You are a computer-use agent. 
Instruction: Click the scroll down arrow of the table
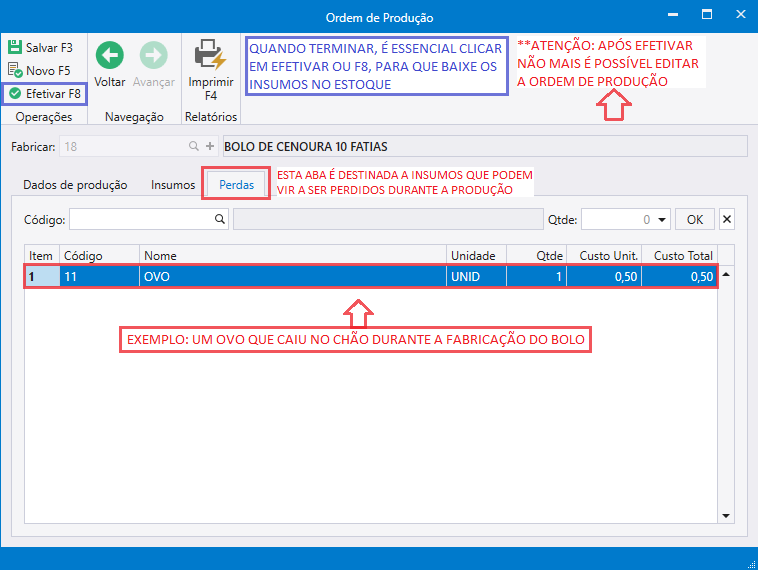726,516
